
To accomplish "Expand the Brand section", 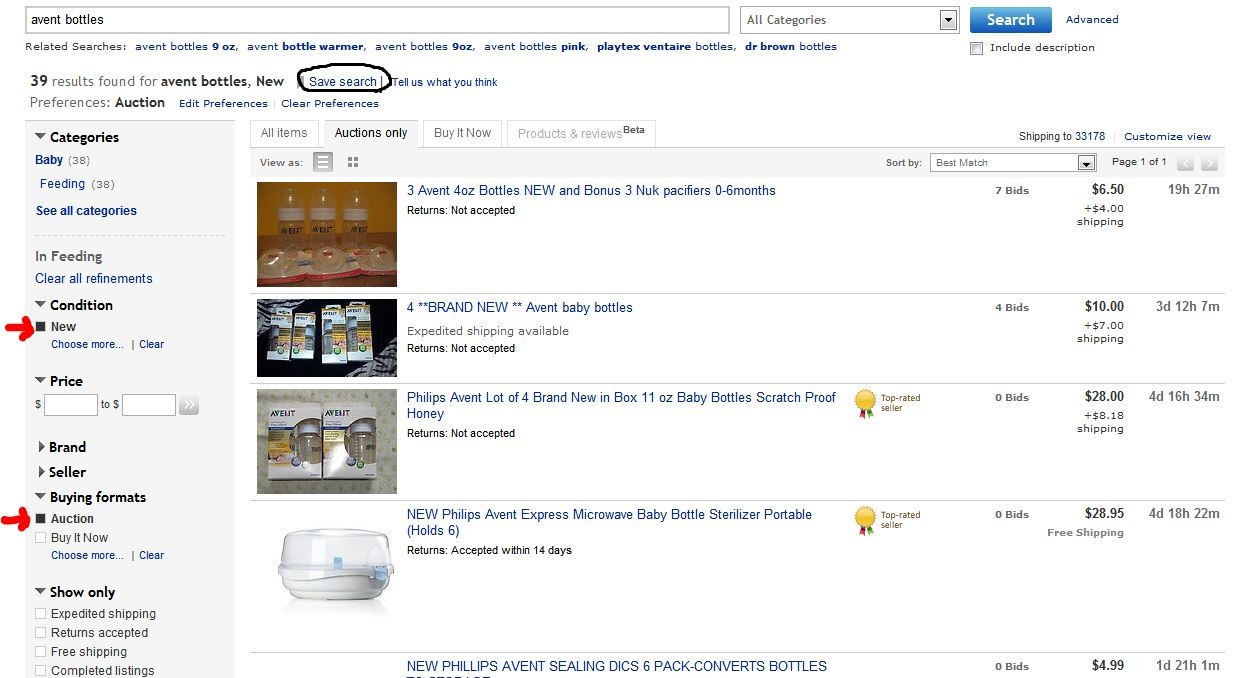I will 41,447.
